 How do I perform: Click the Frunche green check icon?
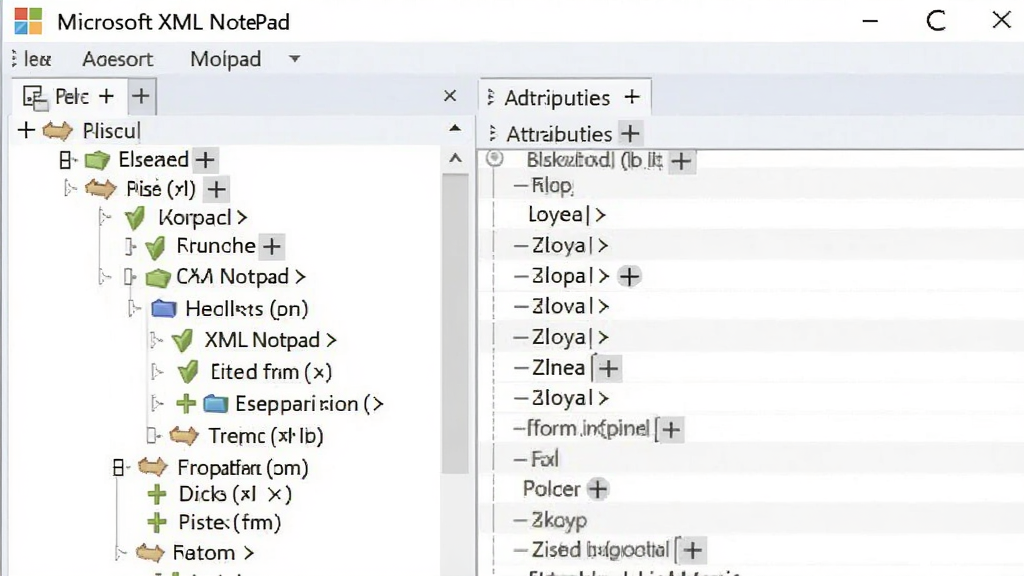[155, 248]
